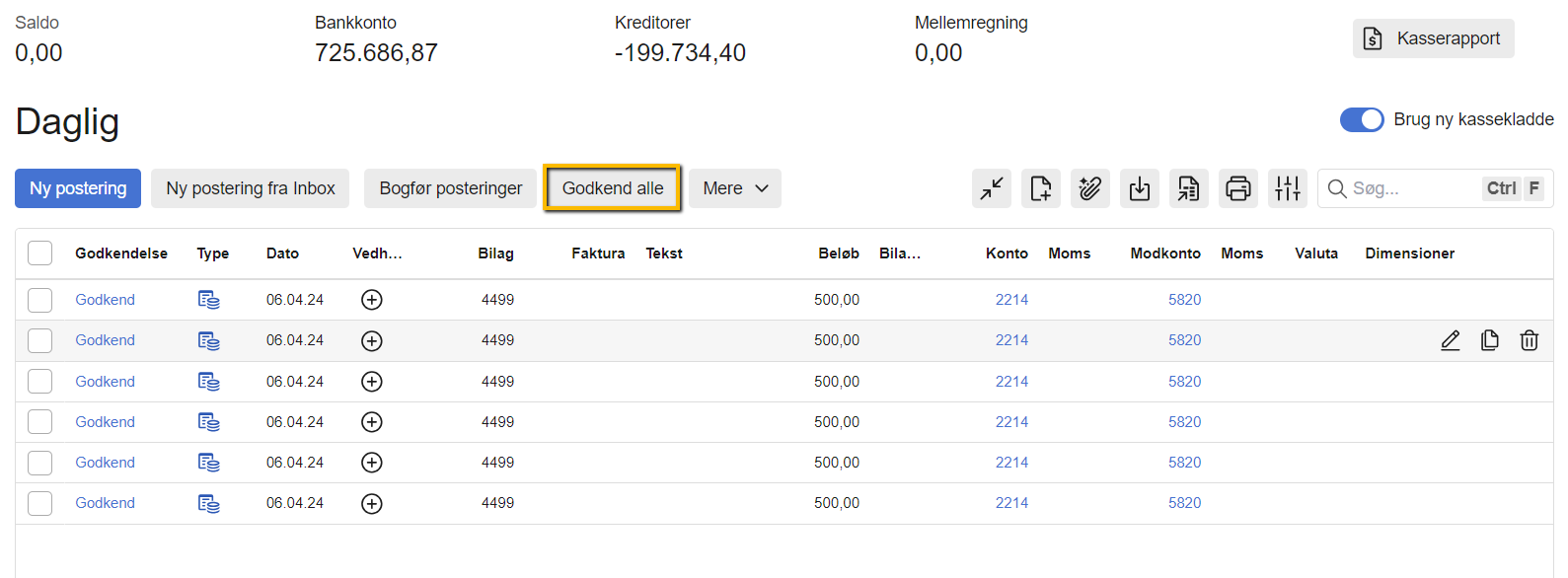Viewport: 1568px width, 578px height.
Task: Expand the 'Mere' dropdown
Action: pyautogui.click(x=734, y=188)
